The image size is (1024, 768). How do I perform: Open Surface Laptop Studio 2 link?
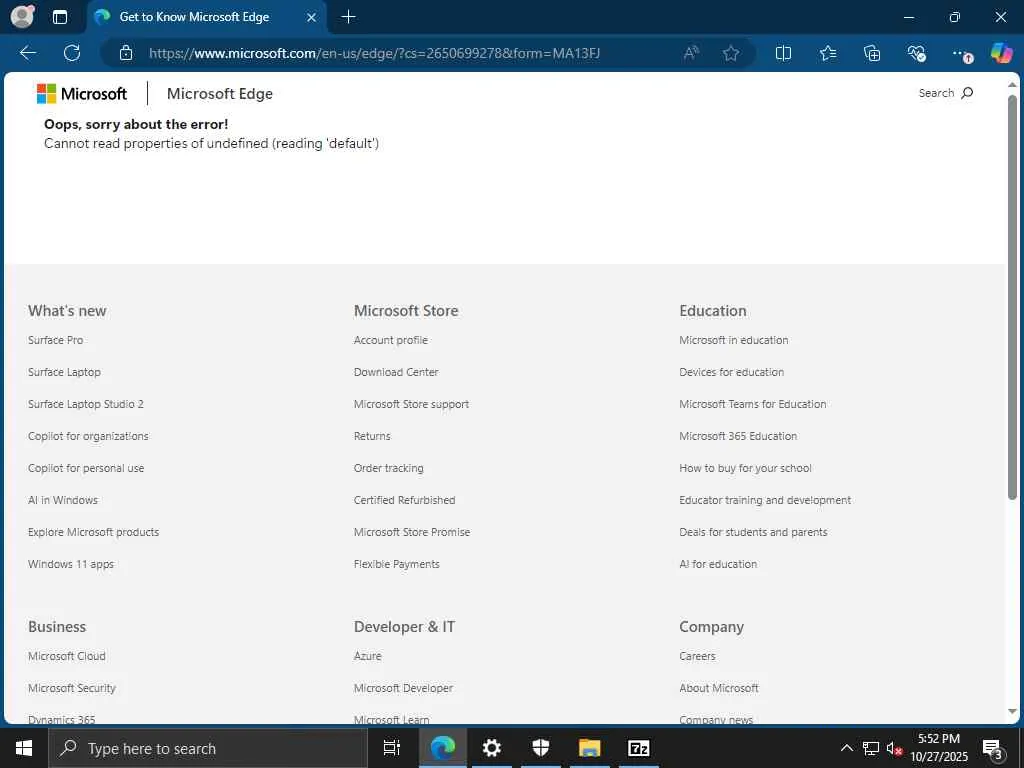[x=86, y=404]
